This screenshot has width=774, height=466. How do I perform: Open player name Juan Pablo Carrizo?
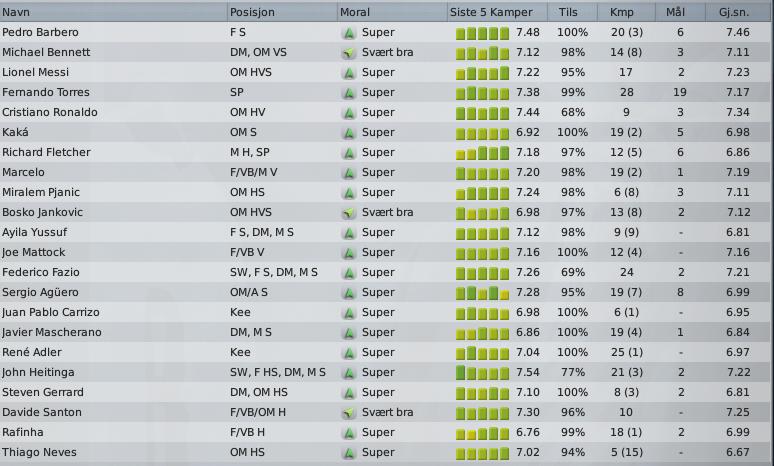click(51, 312)
